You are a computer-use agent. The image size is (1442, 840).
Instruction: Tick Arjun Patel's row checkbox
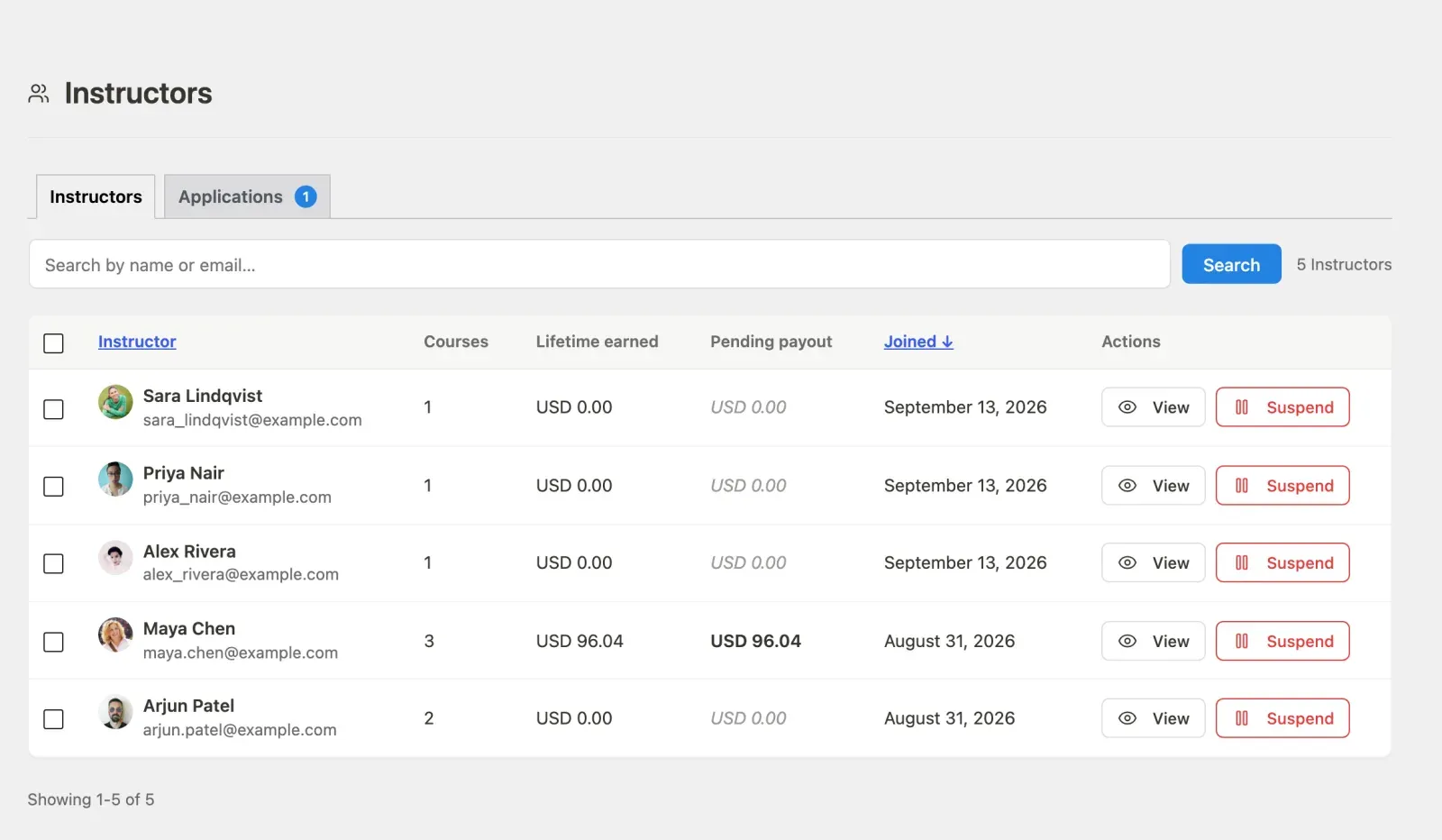[54, 719]
